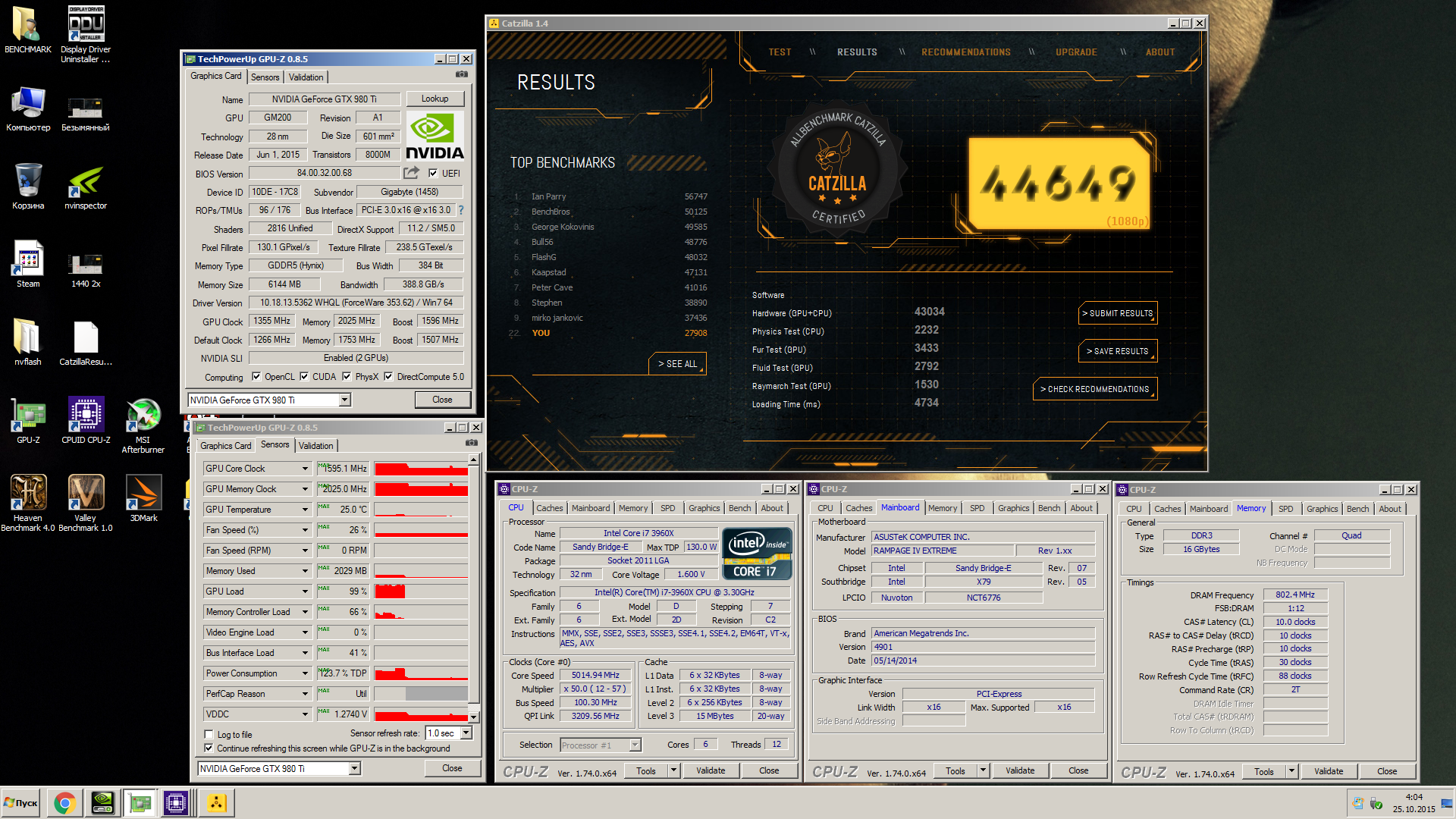Launch 3DMark desktop shortcut

(x=143, y=499)
